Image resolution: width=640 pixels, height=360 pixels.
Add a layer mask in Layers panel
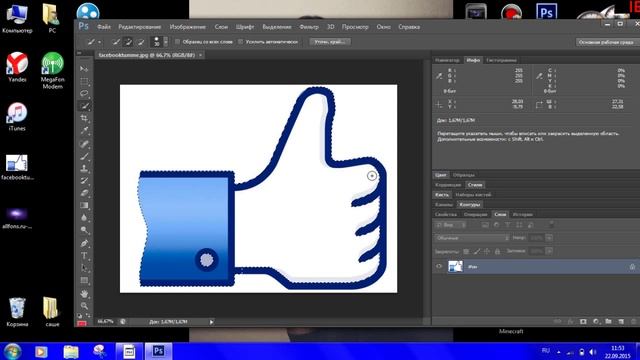583,322
